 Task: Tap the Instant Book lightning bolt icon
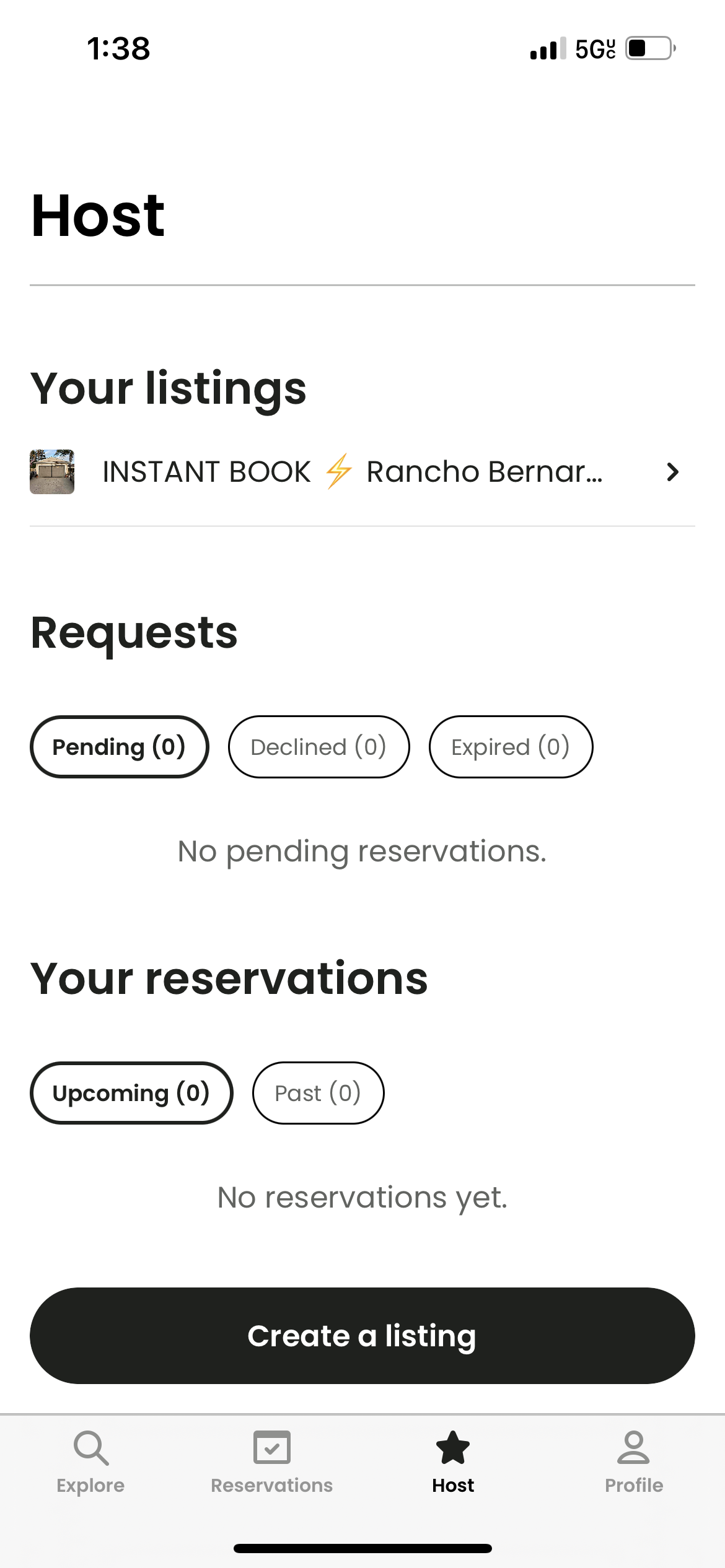tap(339, 471)
